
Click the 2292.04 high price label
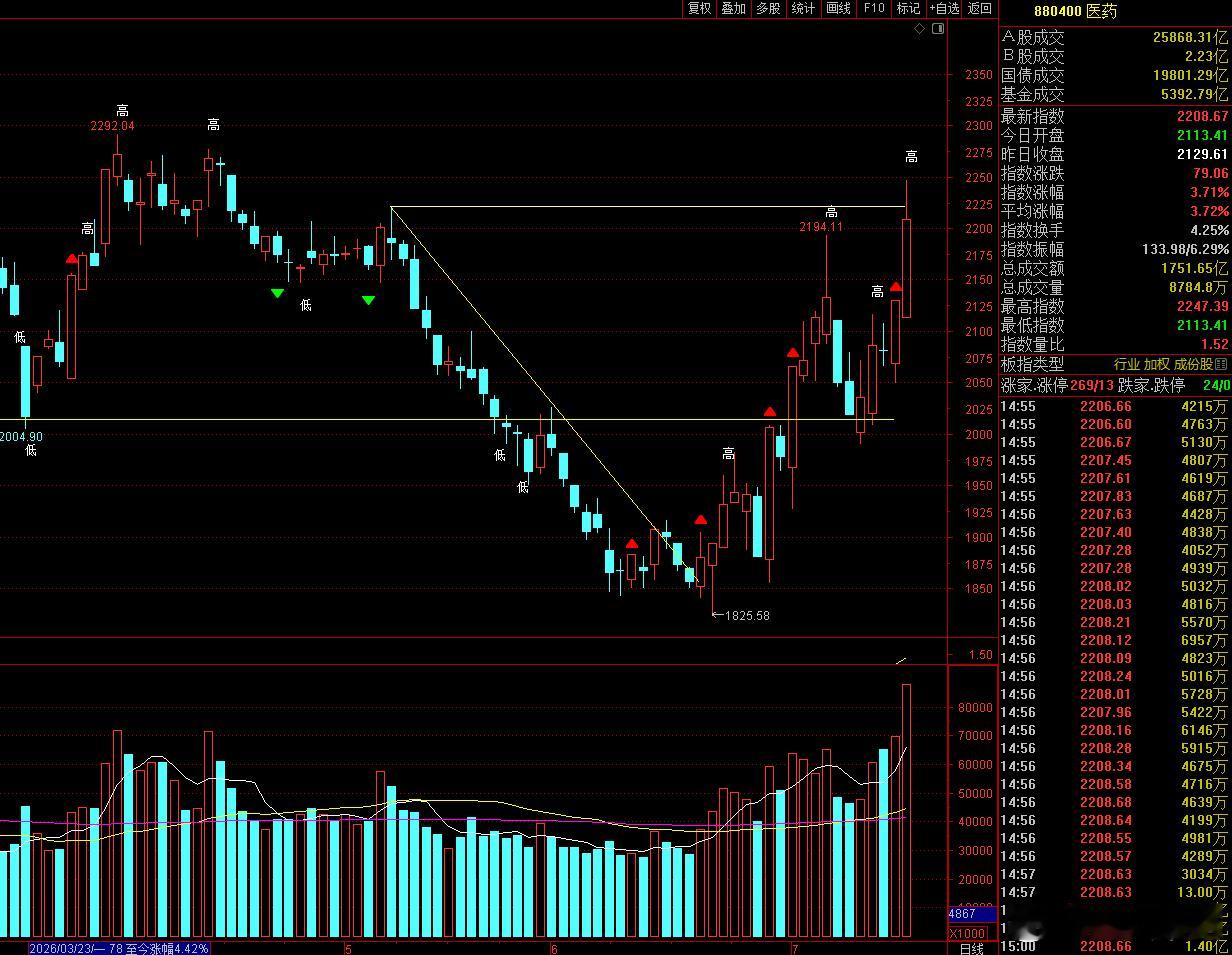point(112,126)
